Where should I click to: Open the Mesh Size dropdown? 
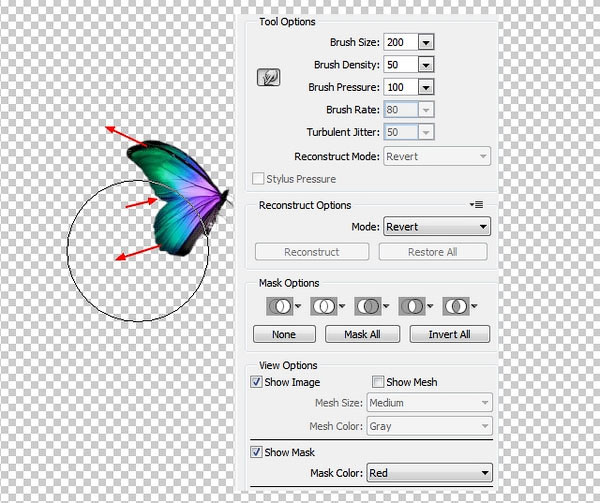(430, 403)
